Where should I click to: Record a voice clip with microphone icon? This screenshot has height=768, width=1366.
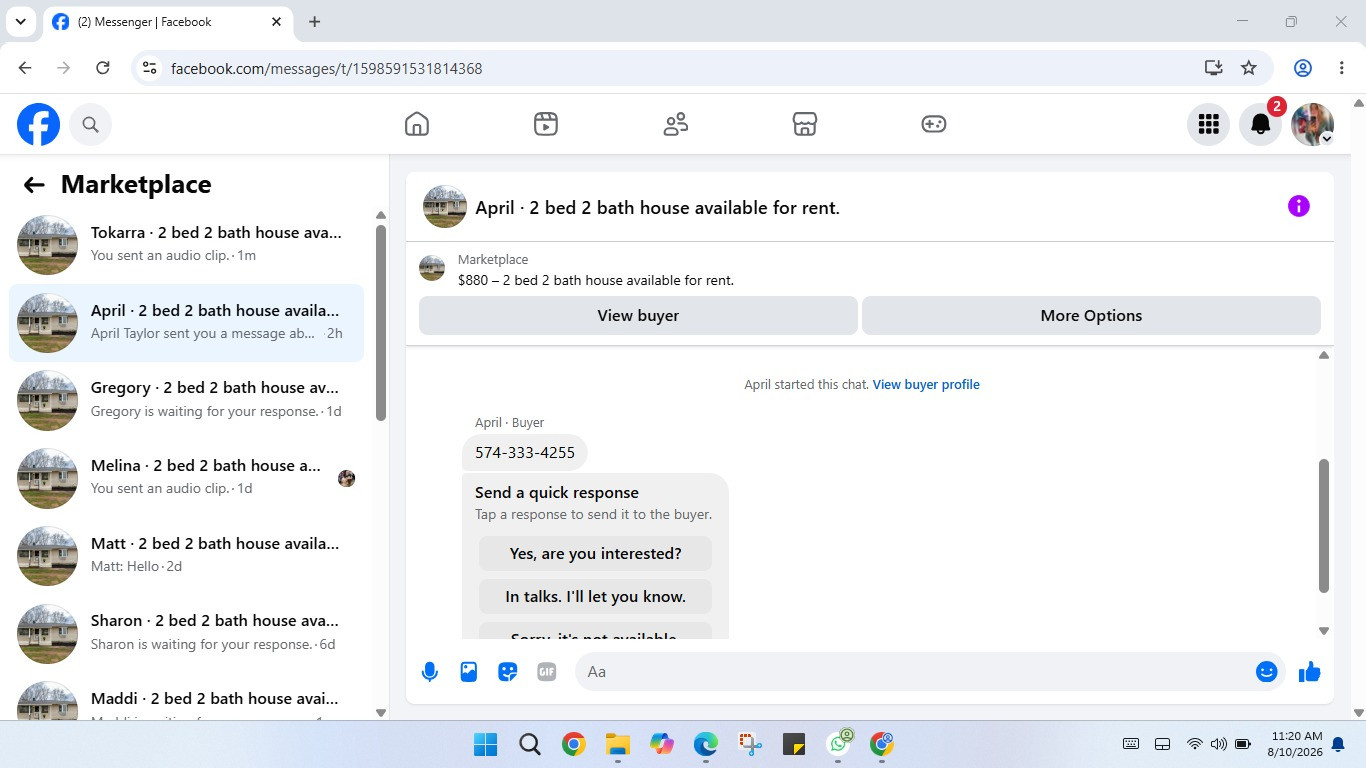point(430,672)
